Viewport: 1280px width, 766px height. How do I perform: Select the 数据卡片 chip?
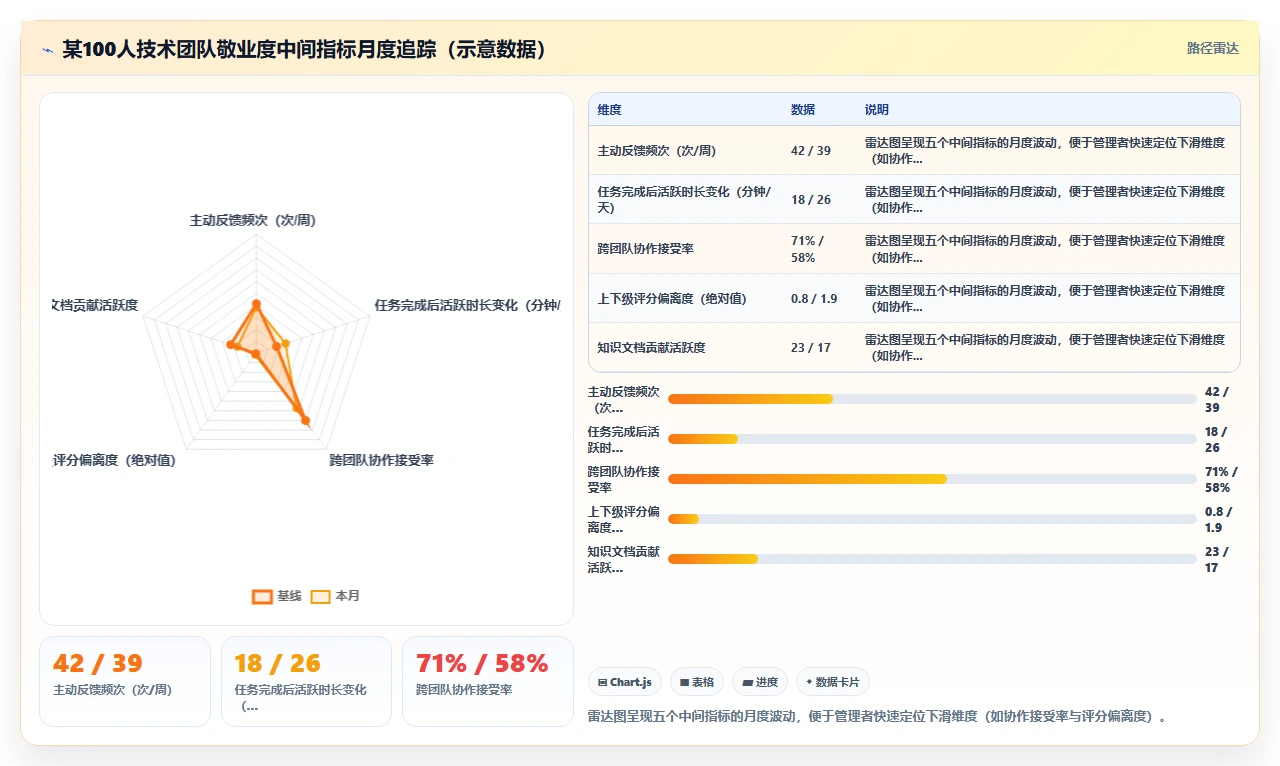(x=833, y=682)
